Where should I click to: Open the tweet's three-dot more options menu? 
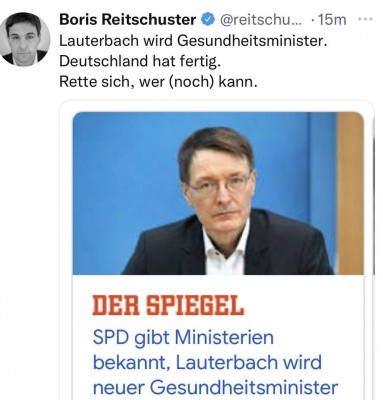(365, 20)
